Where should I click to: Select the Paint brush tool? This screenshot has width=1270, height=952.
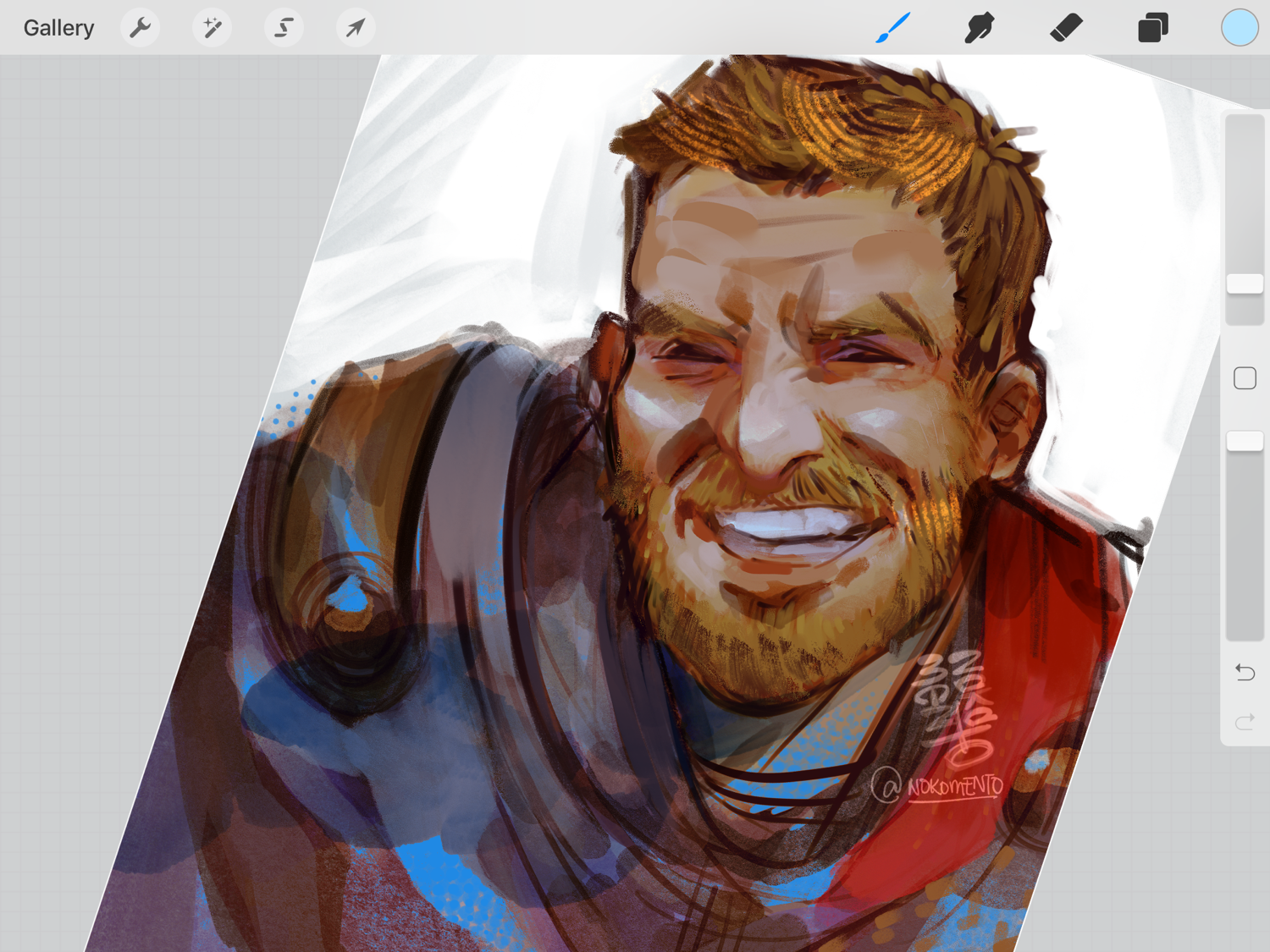893,28
